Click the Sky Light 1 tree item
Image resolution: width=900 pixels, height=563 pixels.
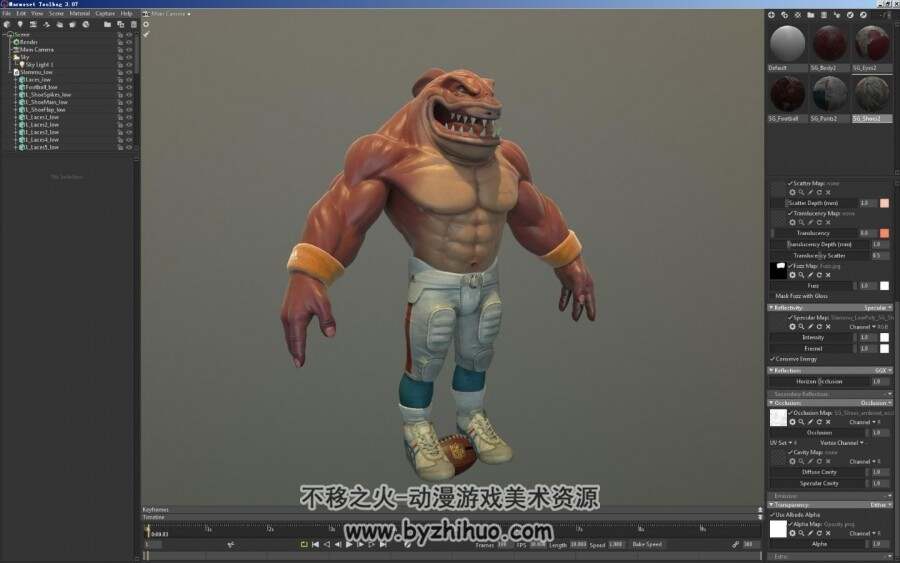(39, 65)
